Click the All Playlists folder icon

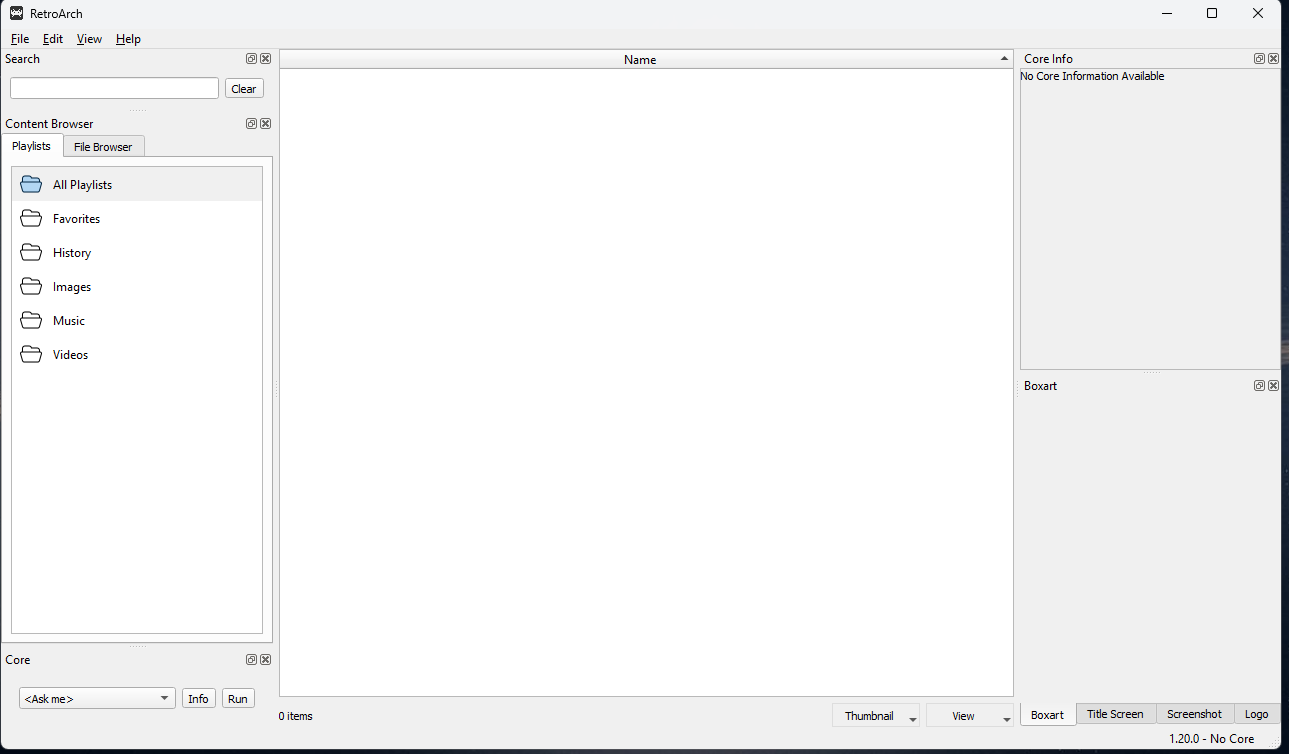[x=31, y=185]
